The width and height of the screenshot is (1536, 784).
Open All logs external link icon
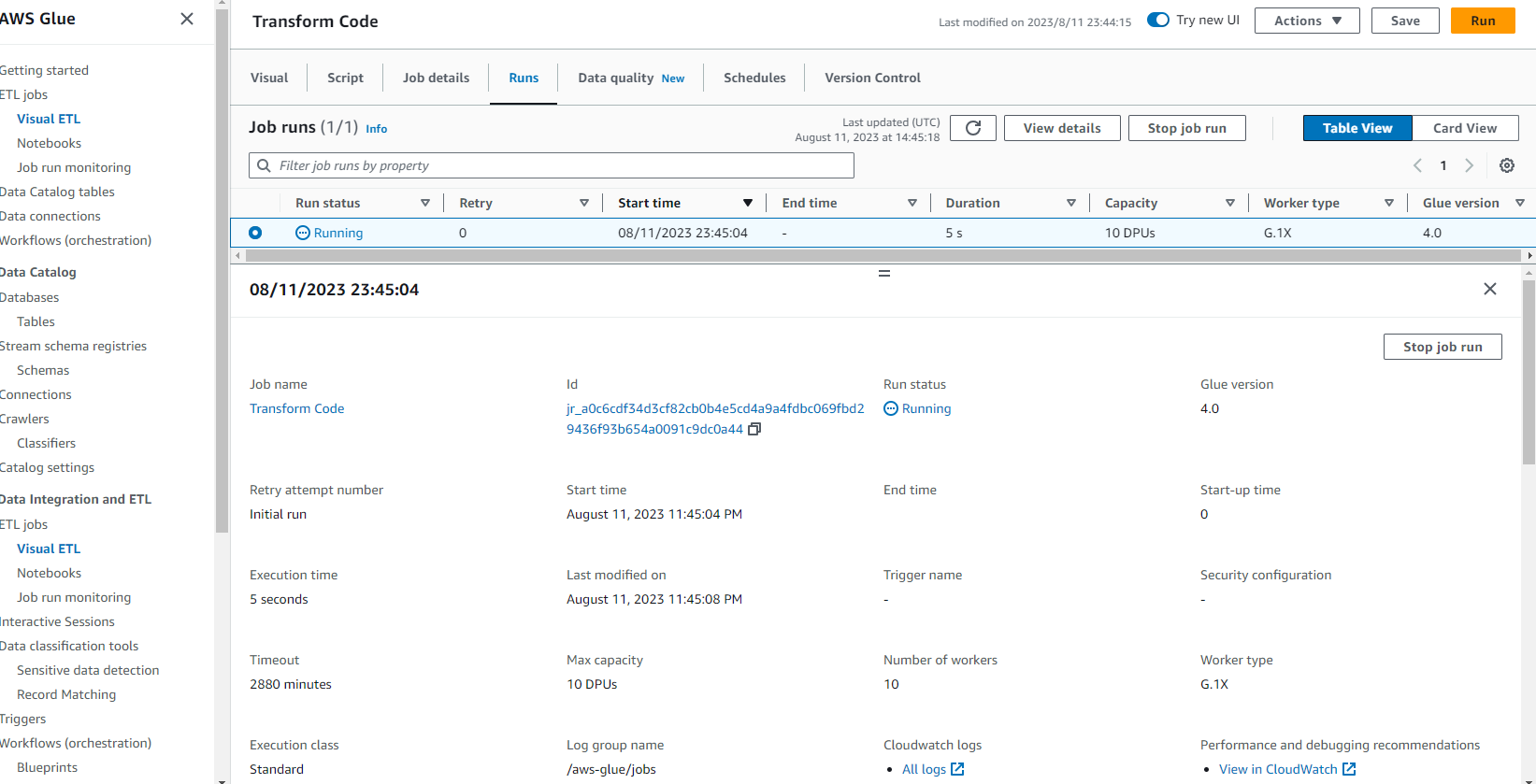[x=957, y=769]
